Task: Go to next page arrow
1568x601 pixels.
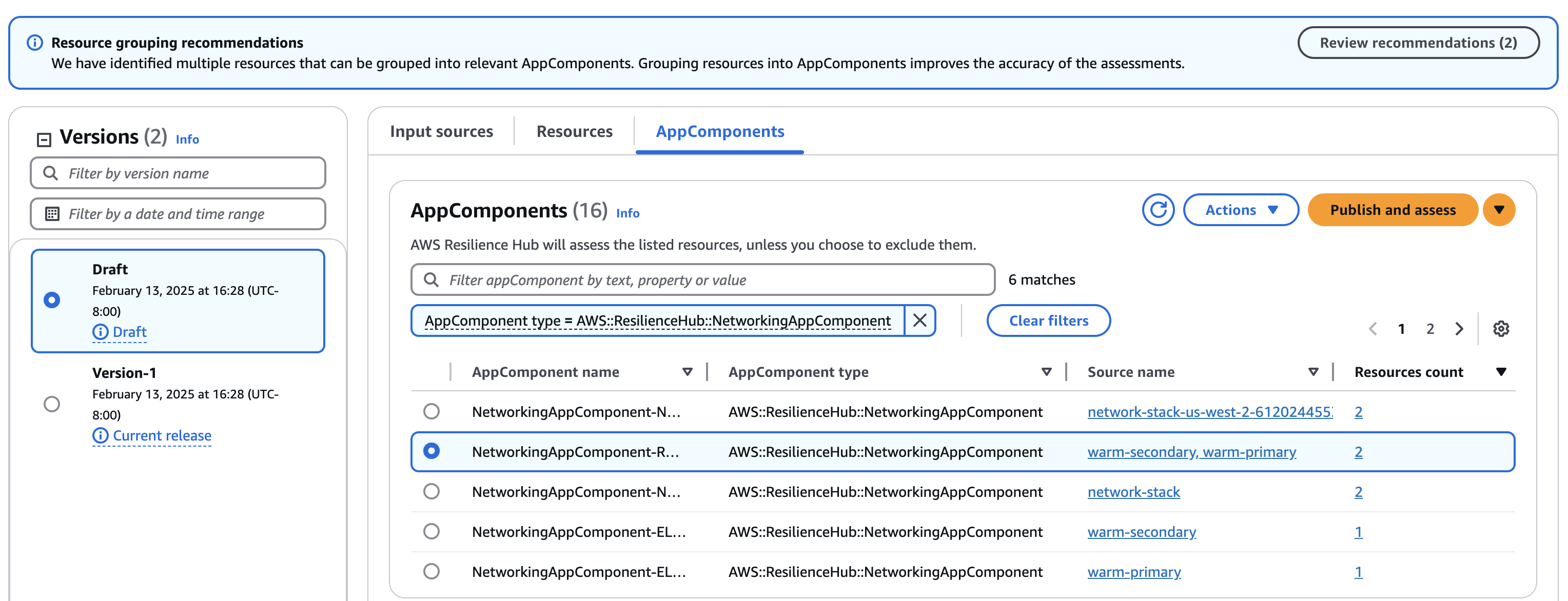Action: click(x=1459, y=329)
